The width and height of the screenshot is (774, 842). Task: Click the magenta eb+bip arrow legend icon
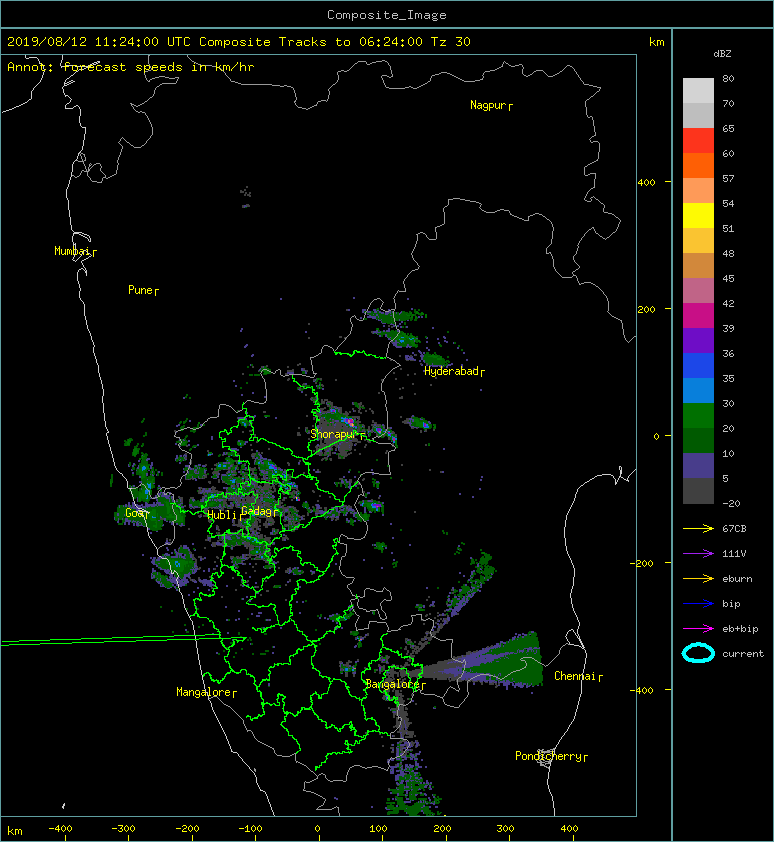(x=698, y=628)
